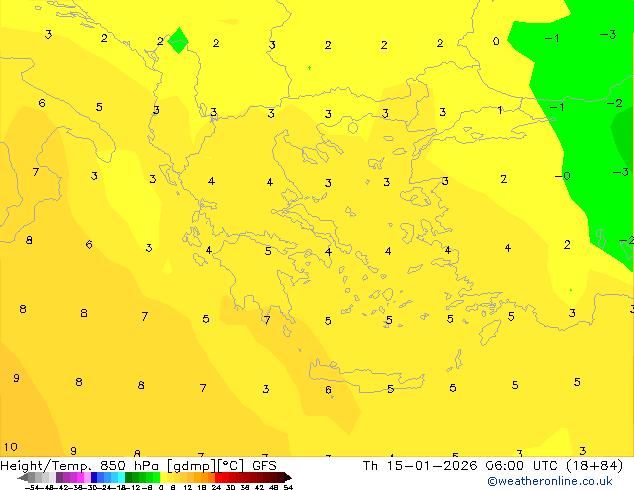Click the 'GFS' model label
Viewport: 634px width, 490px height.
264,466
